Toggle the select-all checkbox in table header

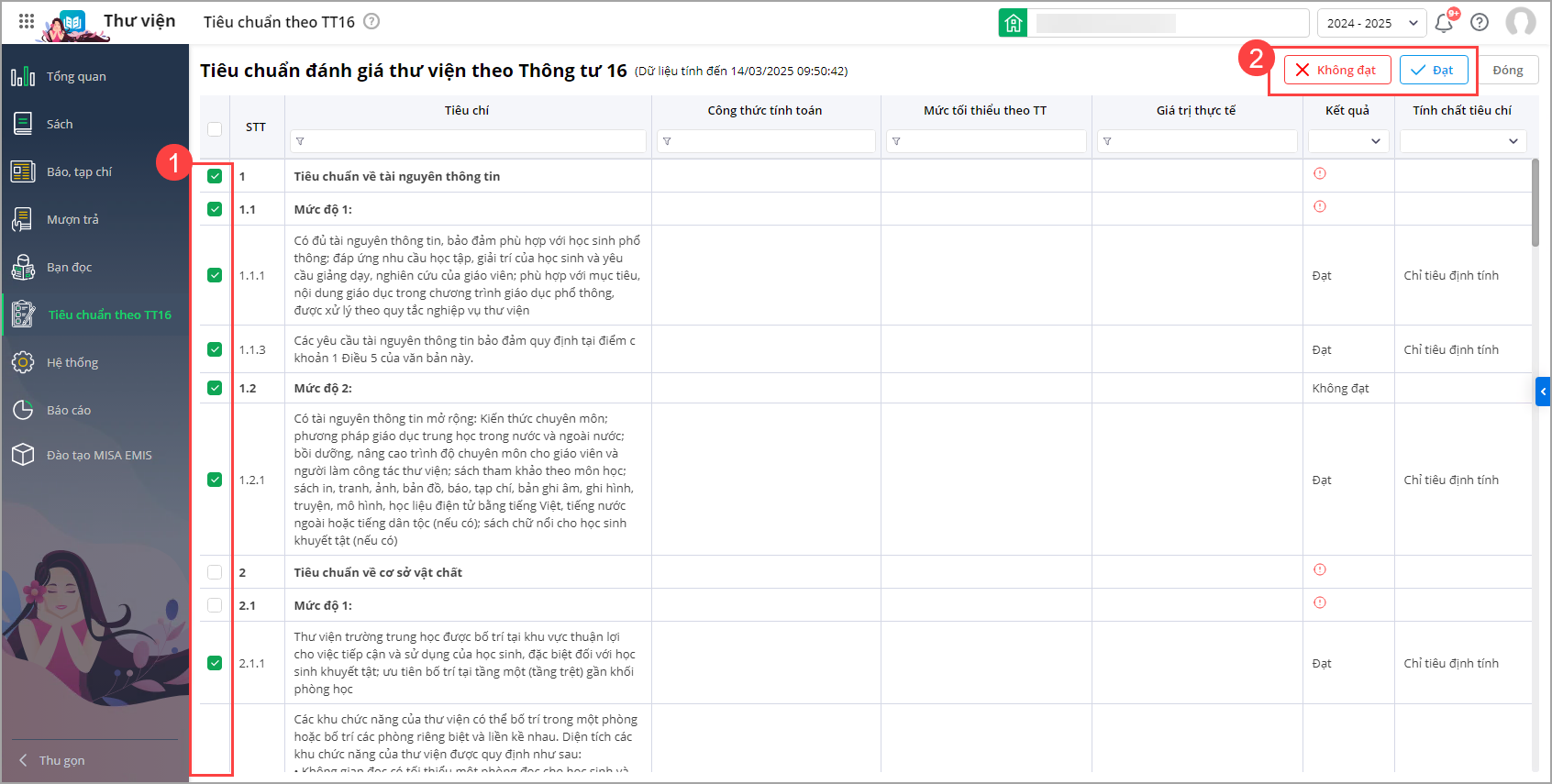(215, 129)
